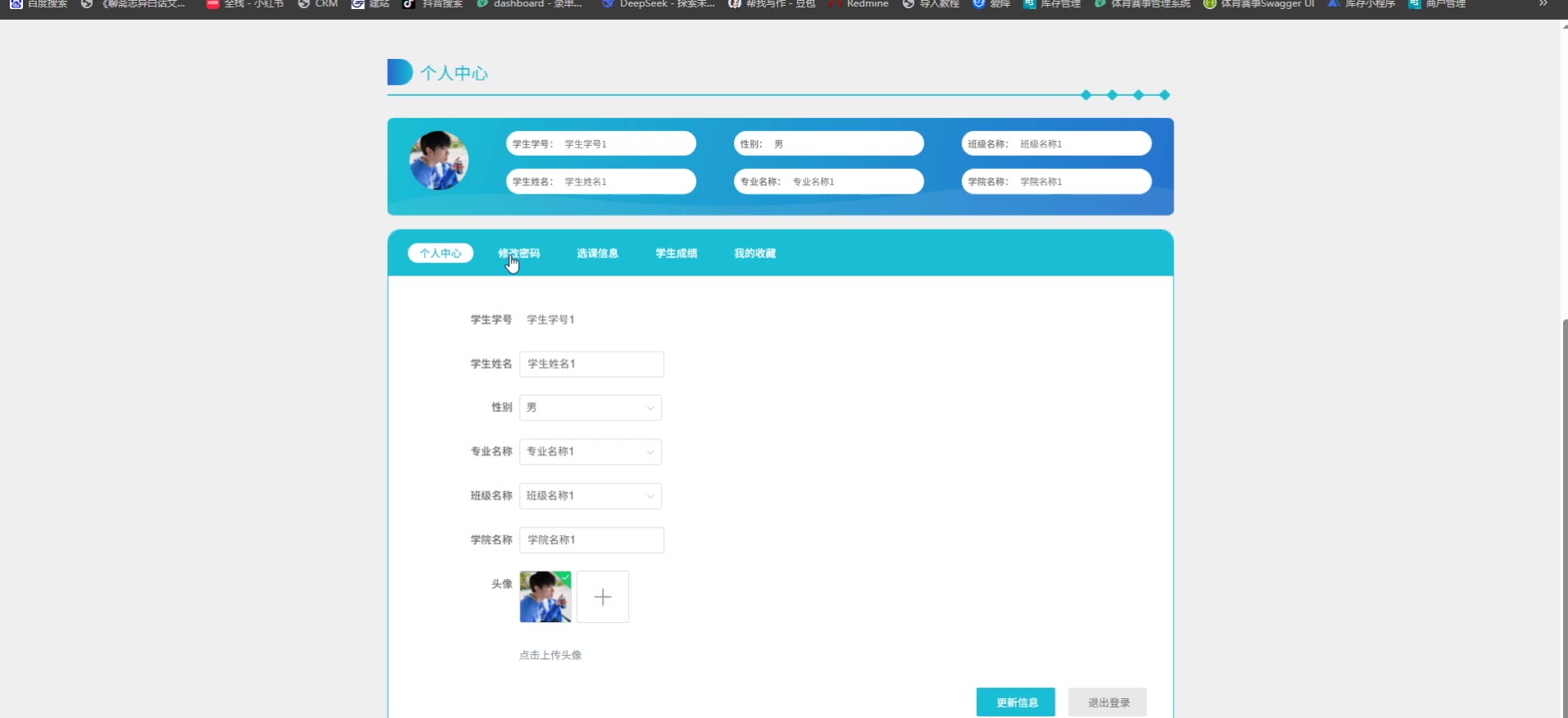Open the 聊斋志异白话文 bookmark
The height and width of the screenshot is (718, 1568).
(133, 4)
